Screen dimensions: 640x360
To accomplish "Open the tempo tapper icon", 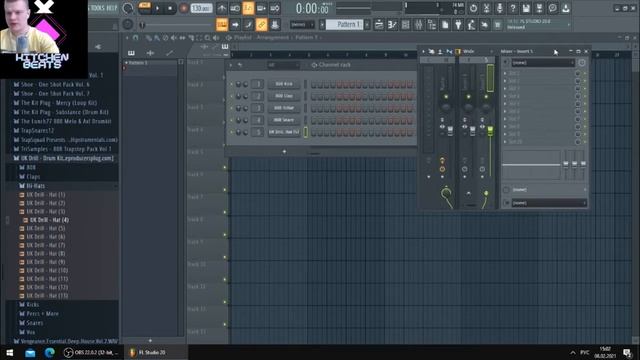I will (471, 25).
